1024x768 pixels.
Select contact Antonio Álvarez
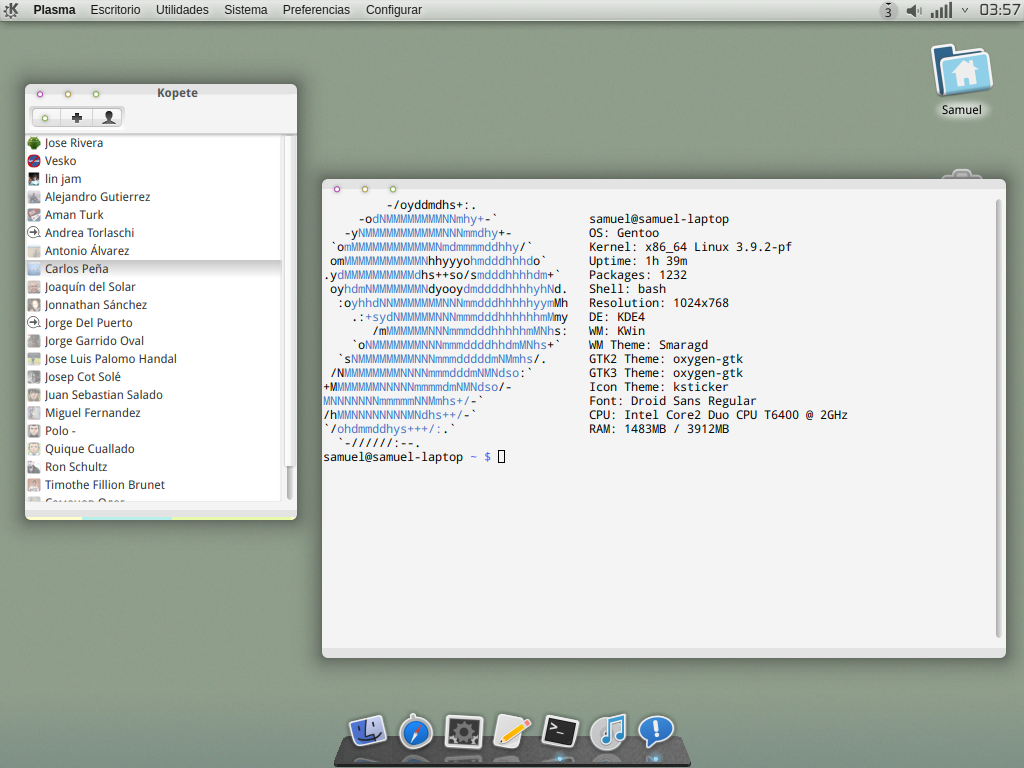pos(153,251)
